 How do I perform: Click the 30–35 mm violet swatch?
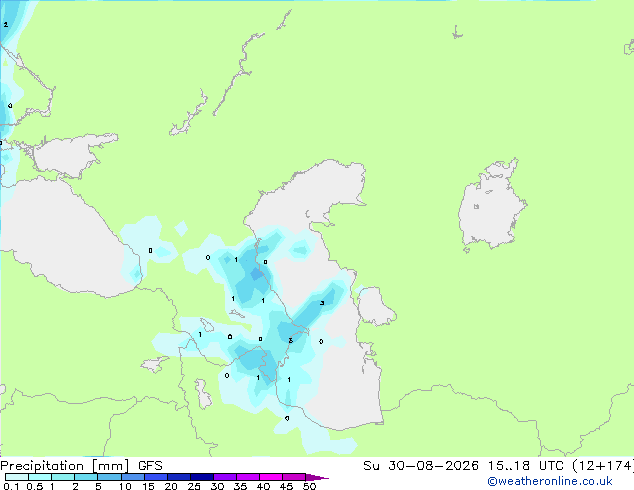tap(224, 477)
